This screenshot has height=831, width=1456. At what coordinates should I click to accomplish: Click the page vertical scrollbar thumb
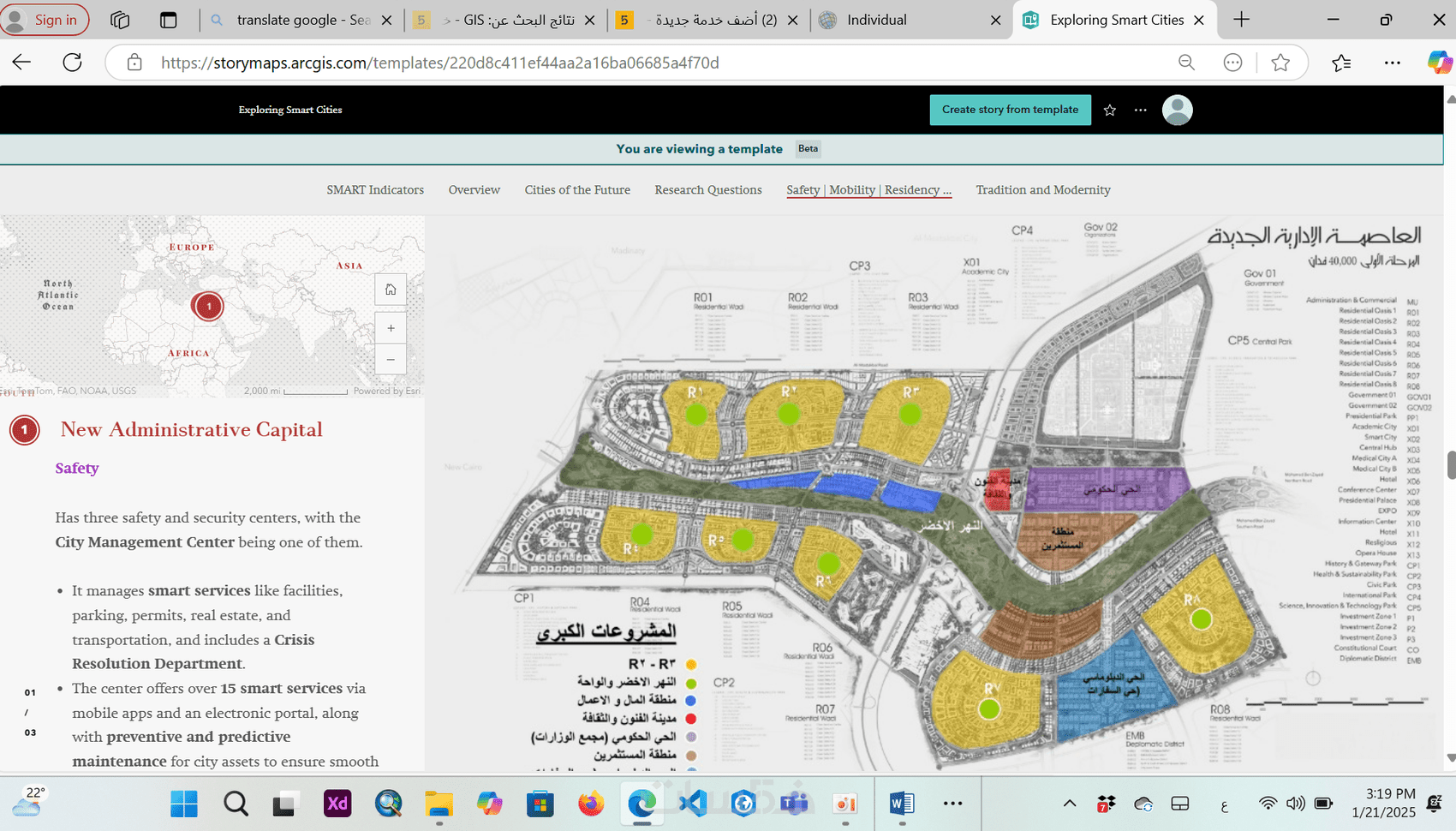(x=1451, y=464)
